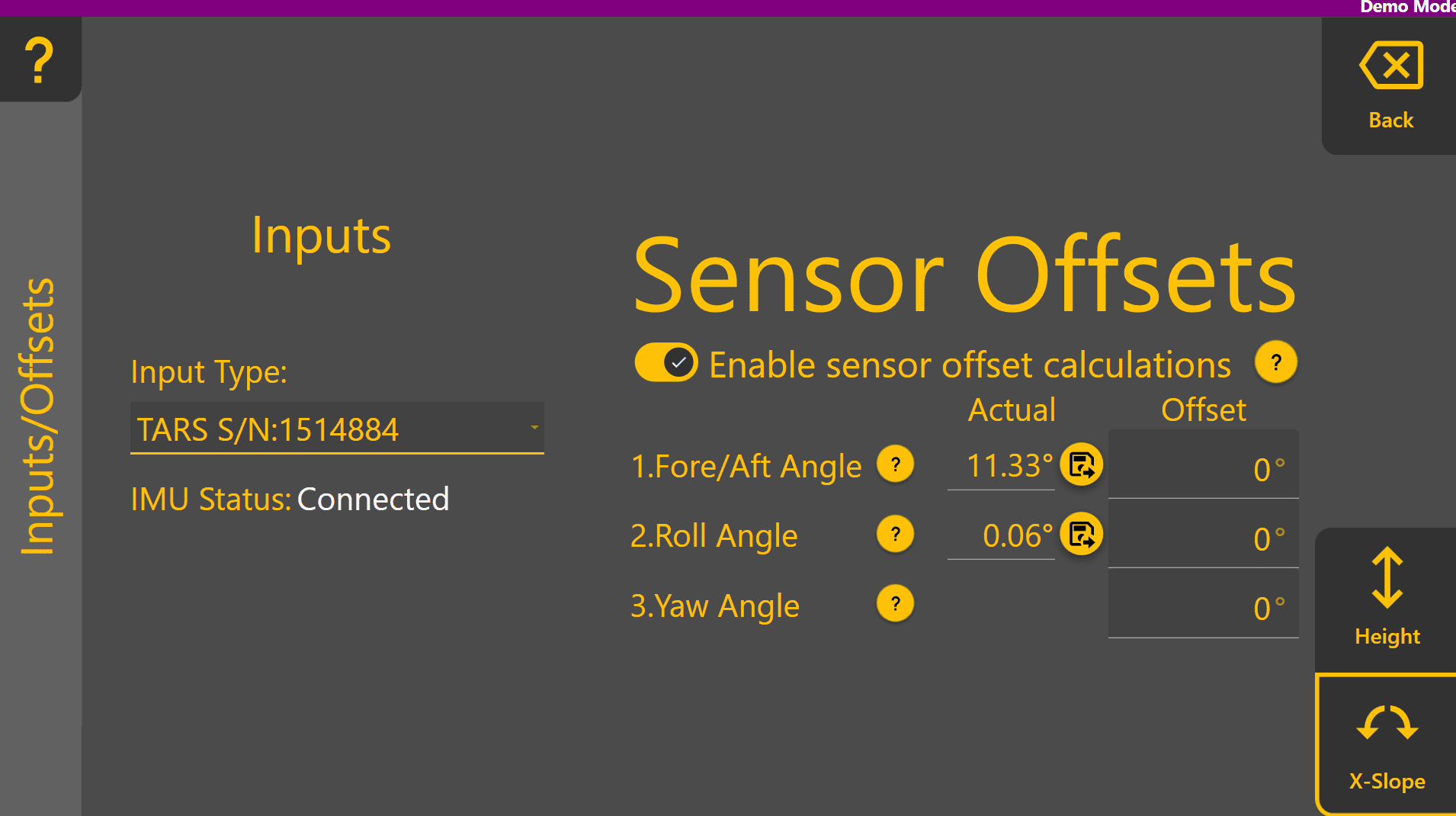Show help for Yaw Angle

point(895,604)
